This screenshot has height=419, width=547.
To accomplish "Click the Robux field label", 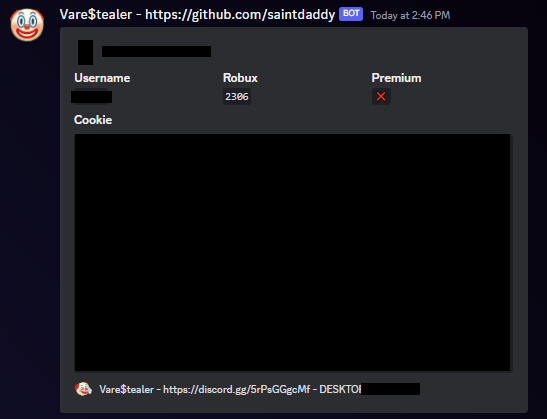I will pos(240,78).
